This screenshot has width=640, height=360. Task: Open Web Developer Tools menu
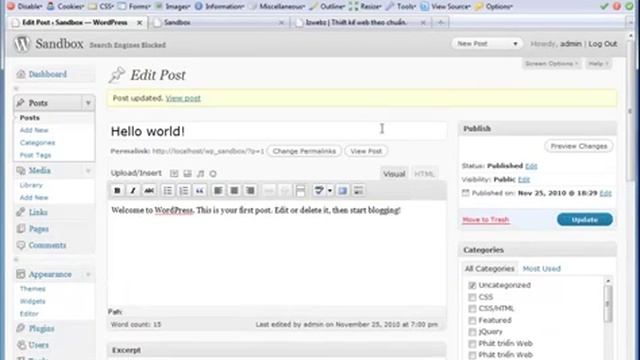pos(401,6)
